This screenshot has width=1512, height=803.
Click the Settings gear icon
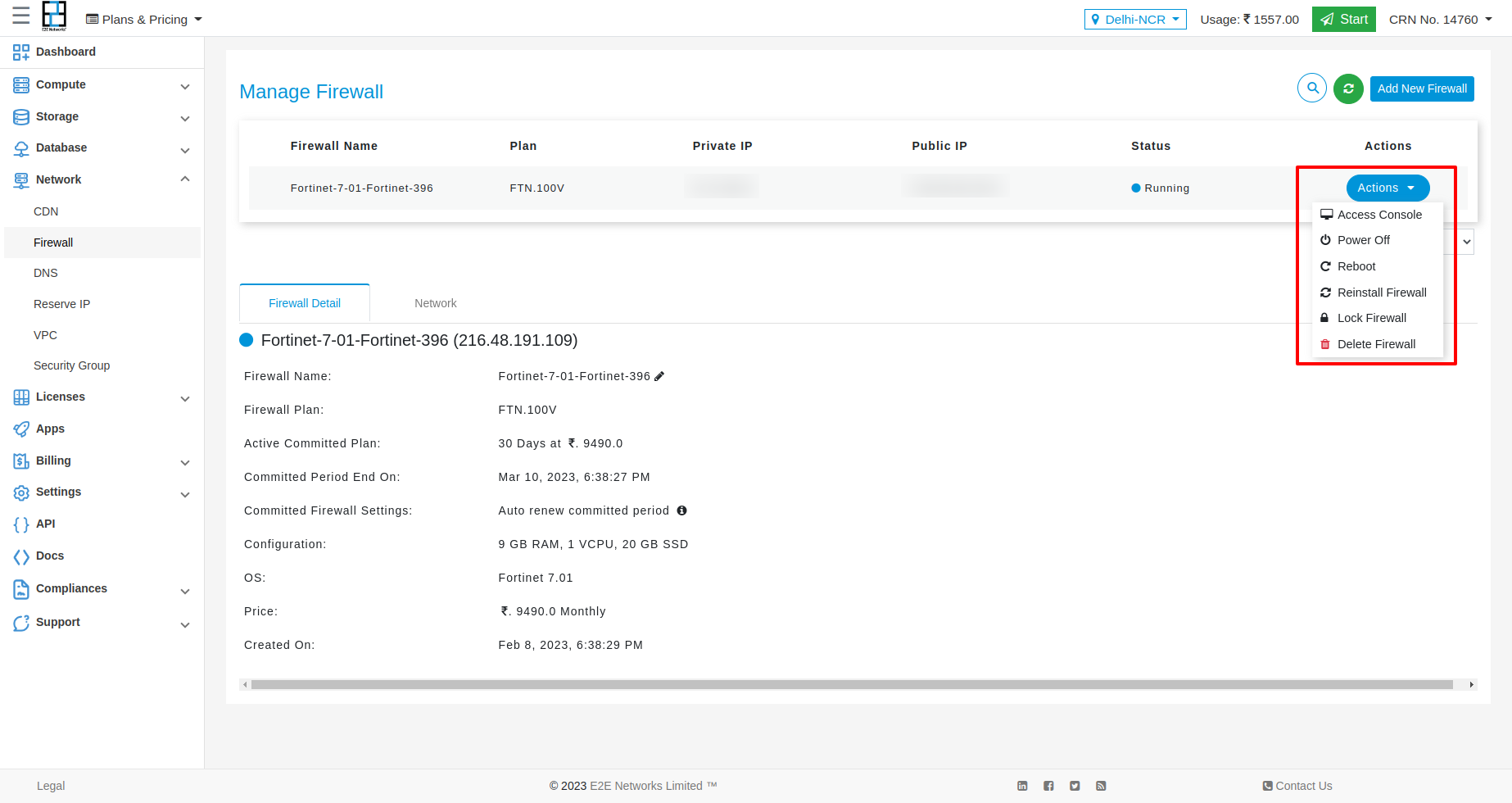pos(21,492)
